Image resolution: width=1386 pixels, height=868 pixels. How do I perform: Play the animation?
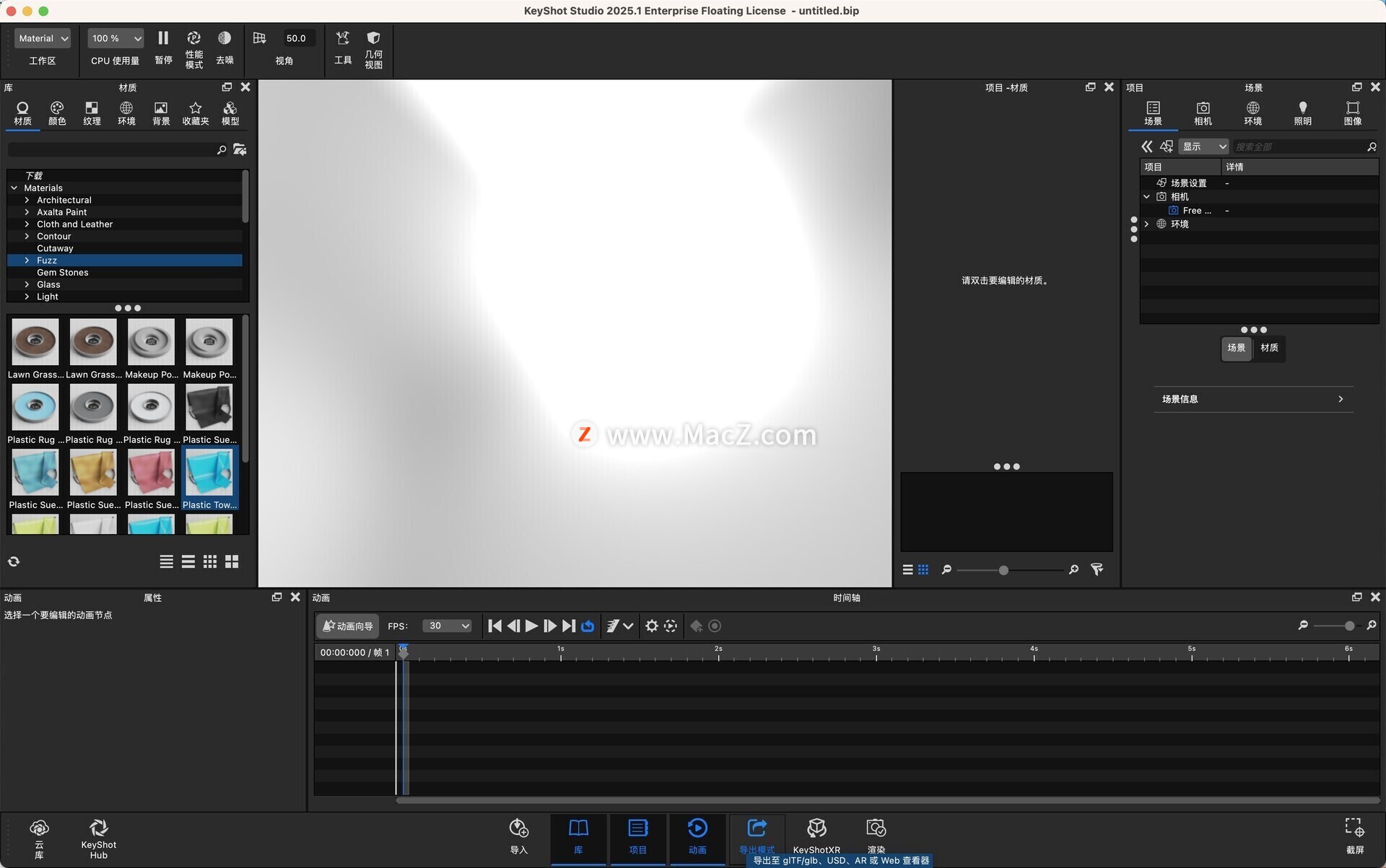pyautogui.click(x=531, y=626)
